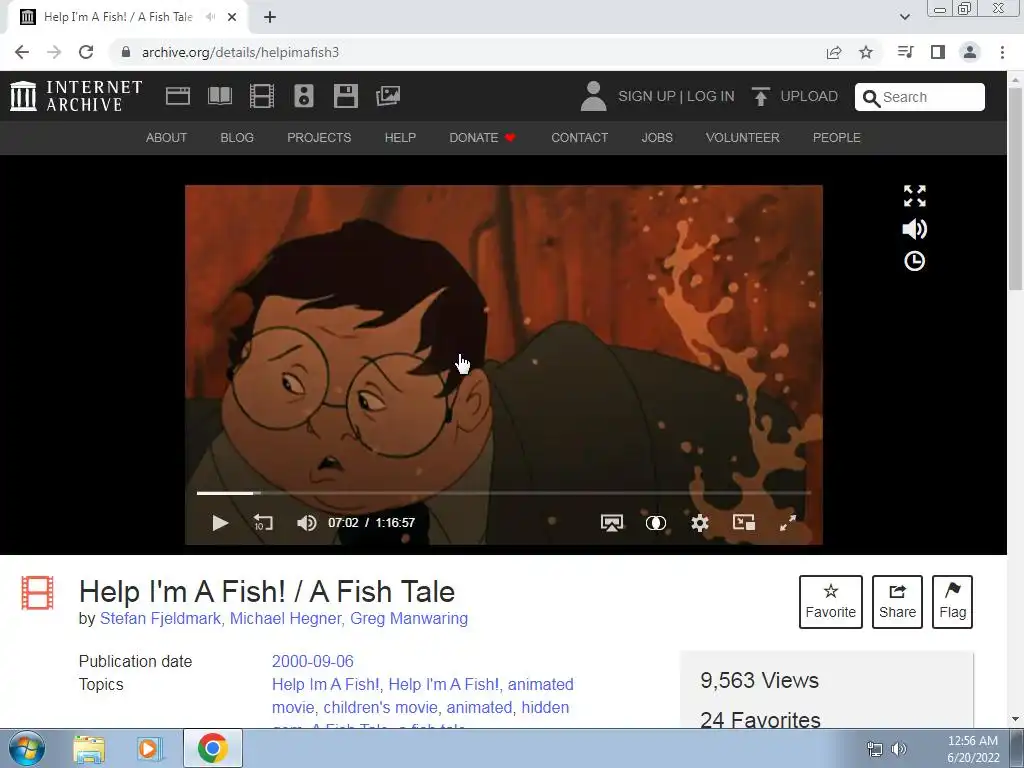Toggle the captions/contrast circle icon in player

coord(656,522)
